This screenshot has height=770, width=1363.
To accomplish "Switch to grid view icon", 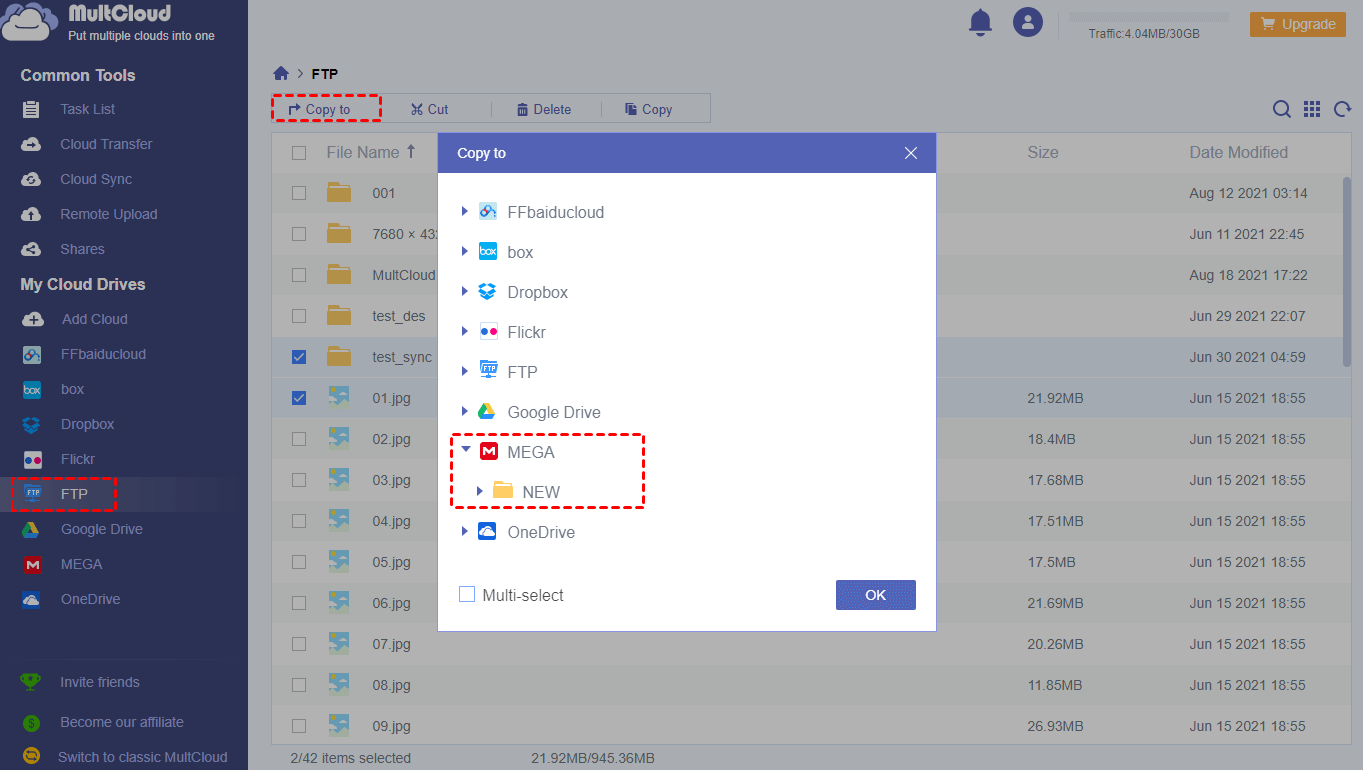I will pos(1312,109).
